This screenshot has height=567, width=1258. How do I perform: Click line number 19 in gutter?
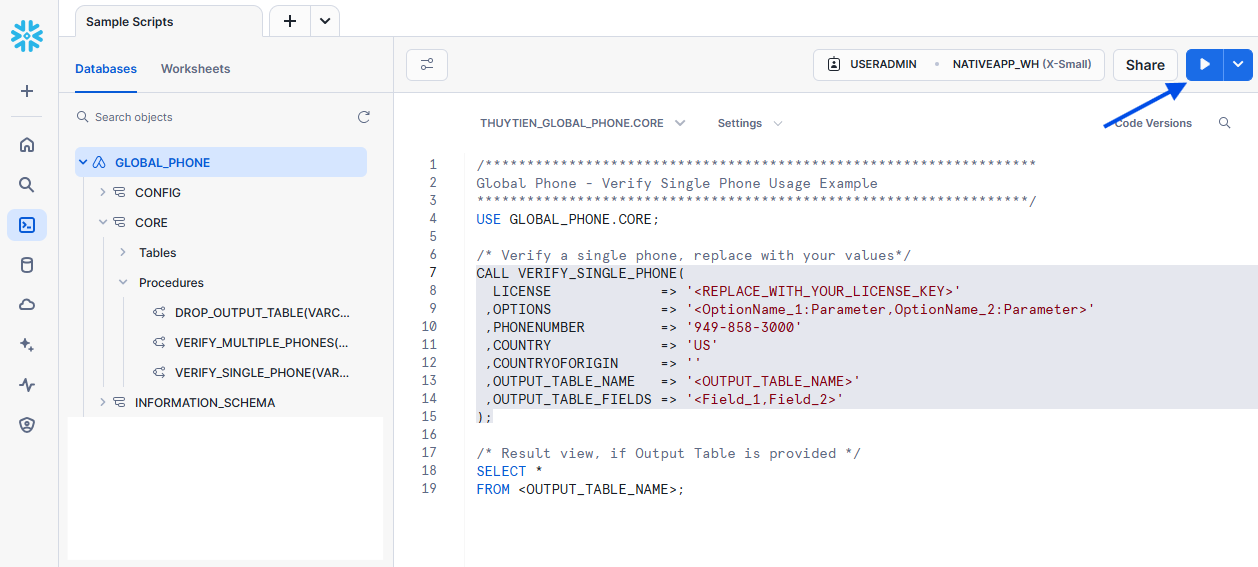[x=429, y=489]
